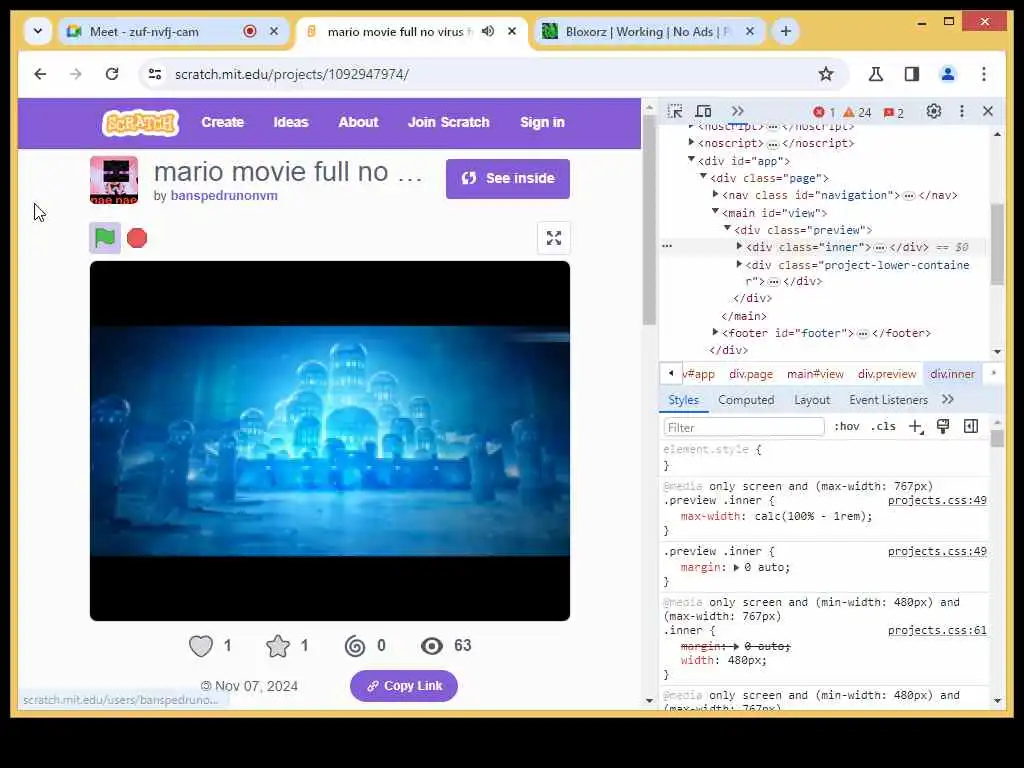Screen dimensions: 1024x768
Task: Click Sign in
Action: (542, 123)
